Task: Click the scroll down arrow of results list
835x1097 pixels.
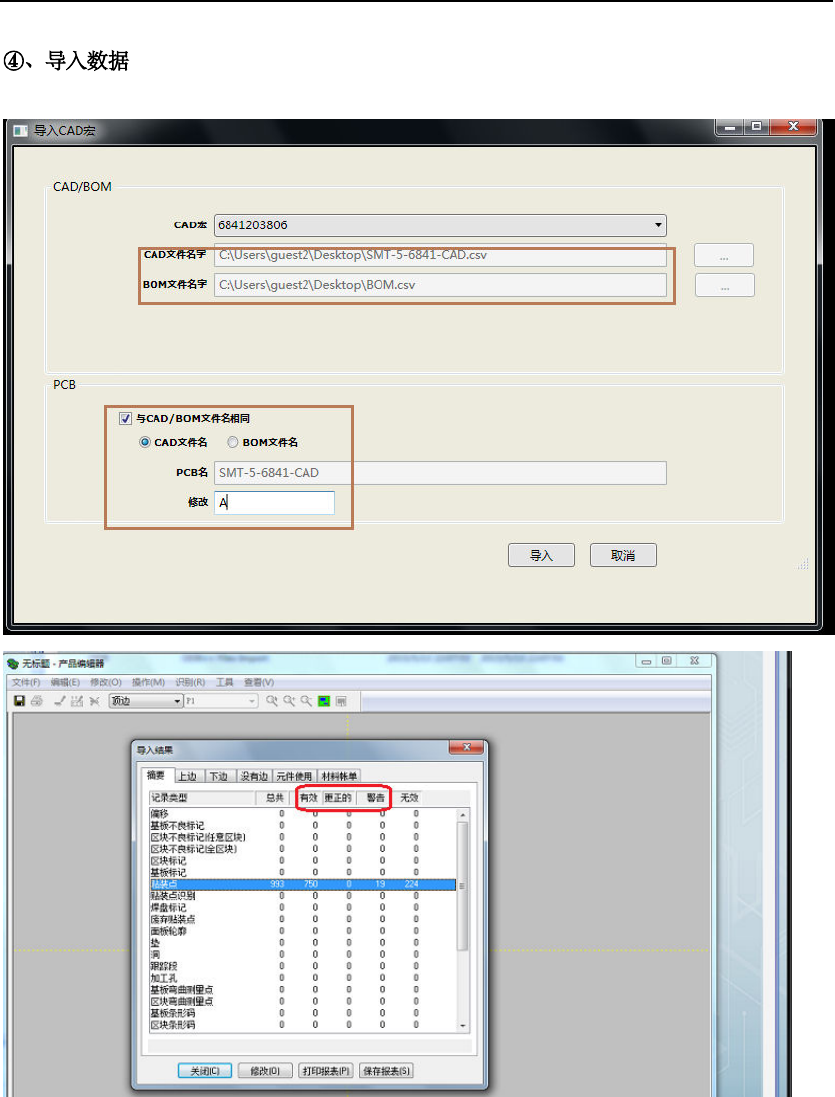Action: 462,1026
